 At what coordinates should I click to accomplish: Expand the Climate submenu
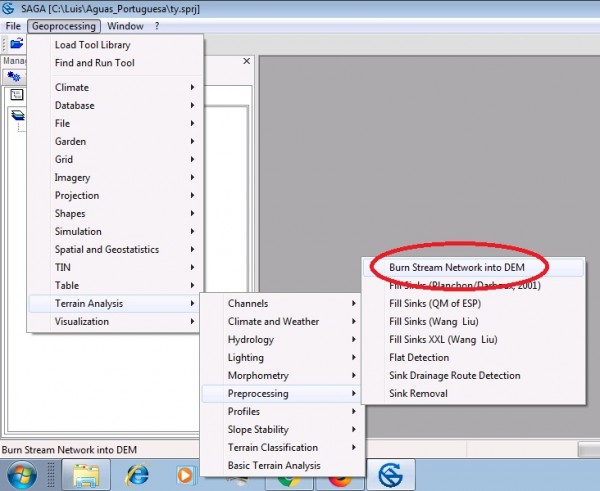(115, 87)
